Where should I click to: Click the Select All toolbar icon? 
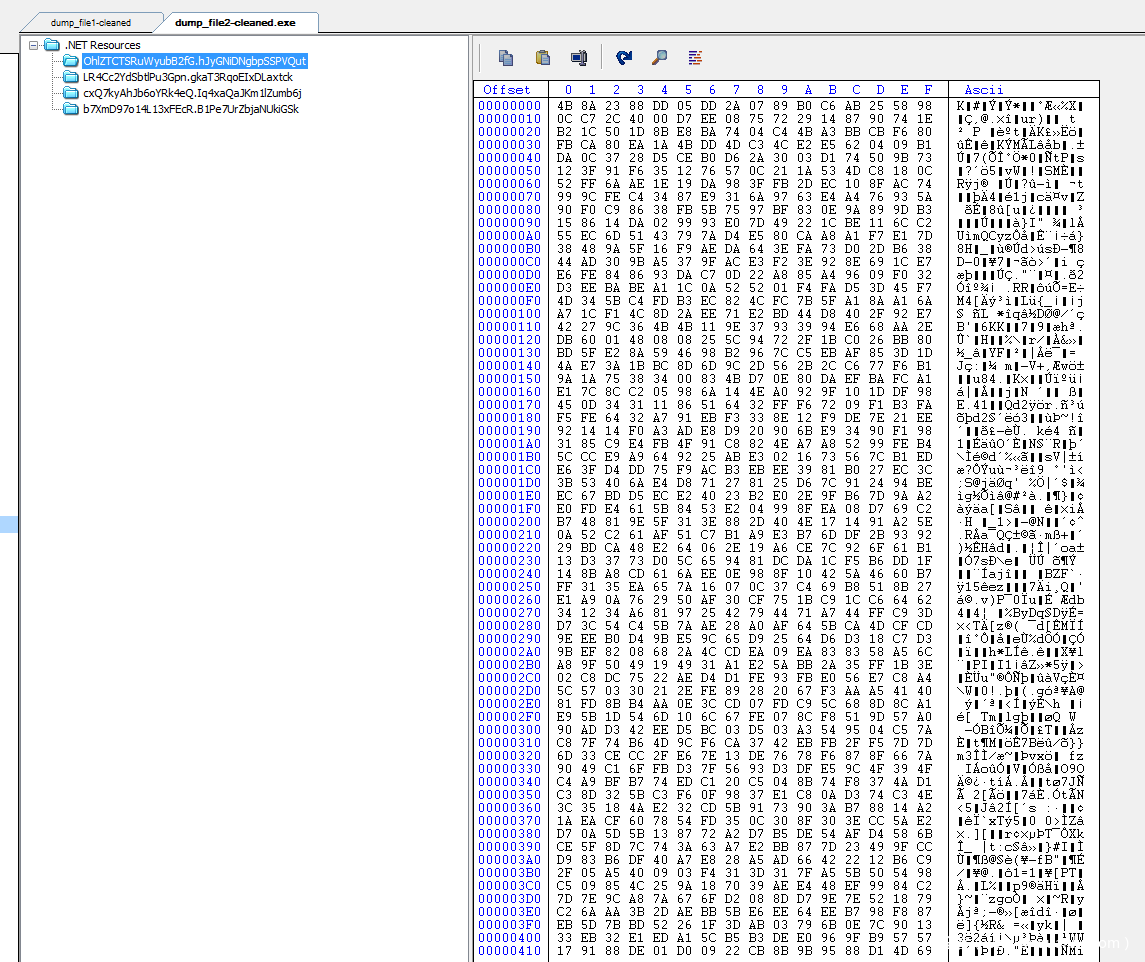pyautogui.click(x=578, y=58)
